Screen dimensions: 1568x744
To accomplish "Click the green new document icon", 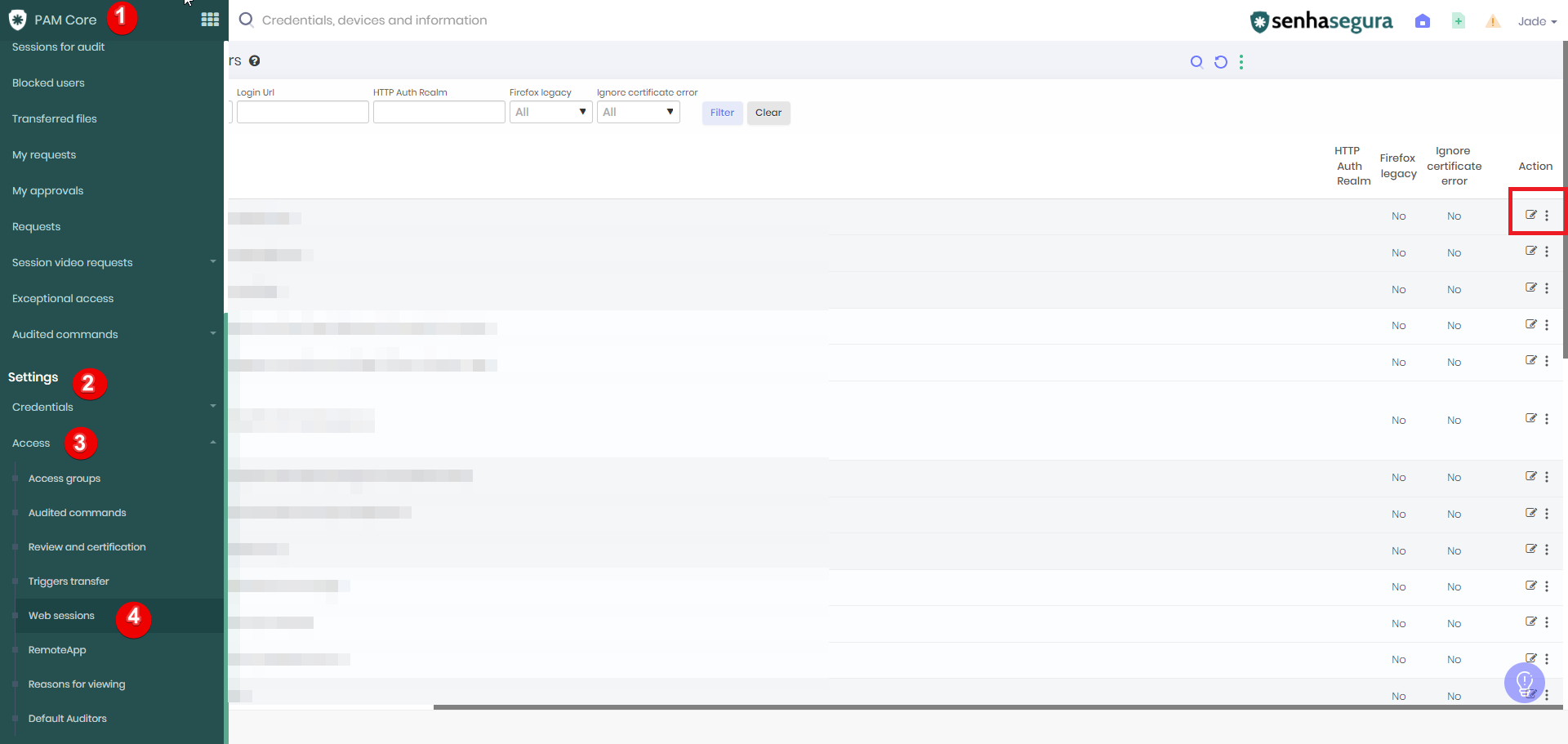I will 1458,21.
